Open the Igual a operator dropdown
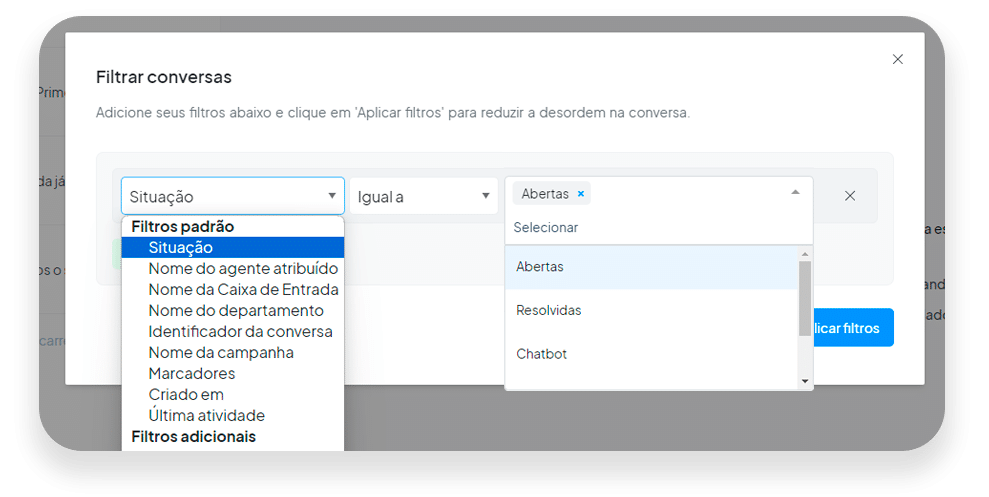The image size is (989, 497). 424,196
